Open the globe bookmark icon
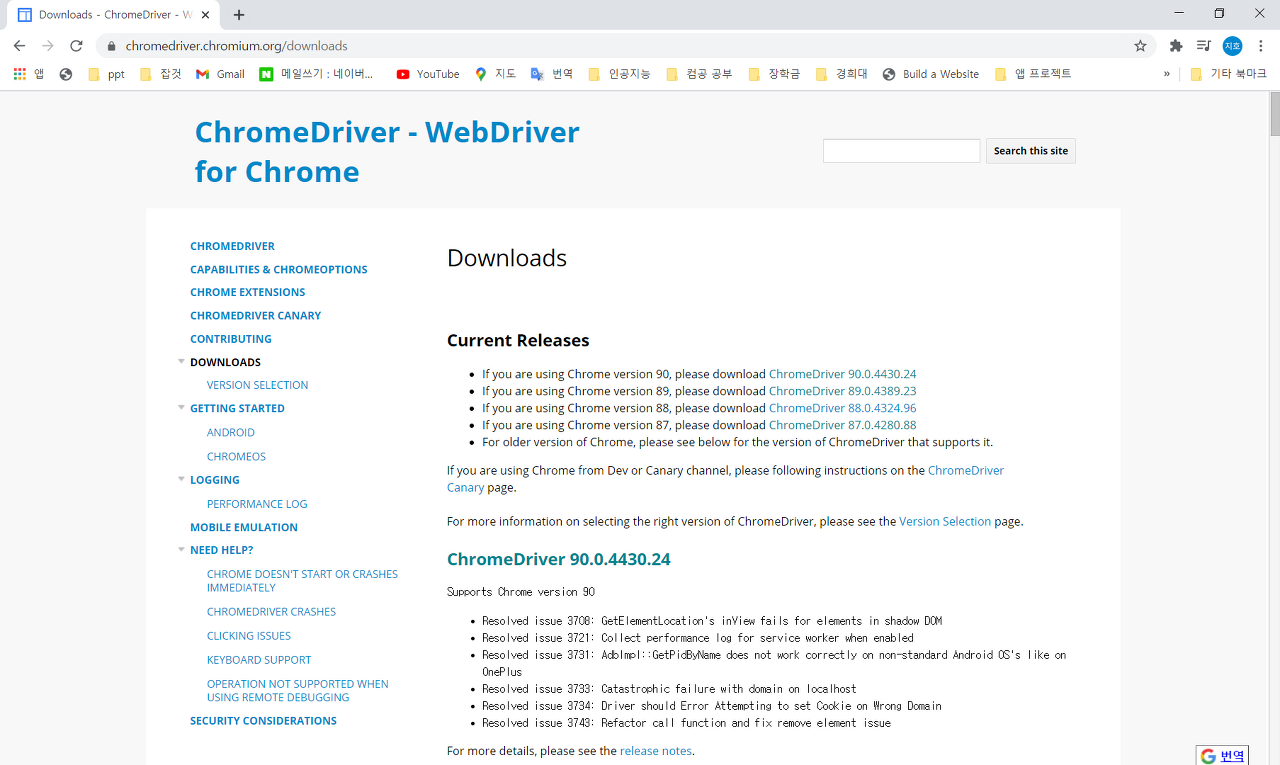The image size is (1280, 765). 66,74
